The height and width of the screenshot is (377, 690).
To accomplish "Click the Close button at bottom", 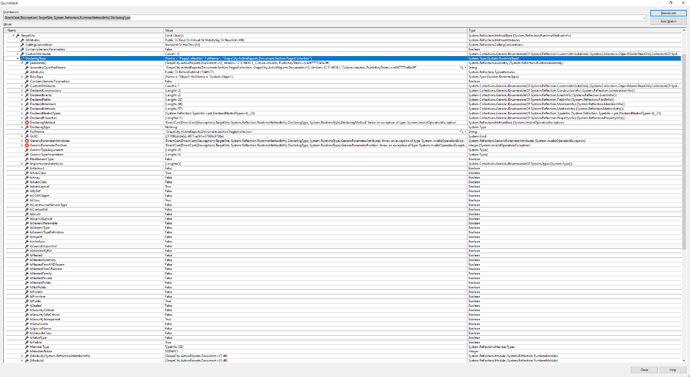I will (644, 370).
